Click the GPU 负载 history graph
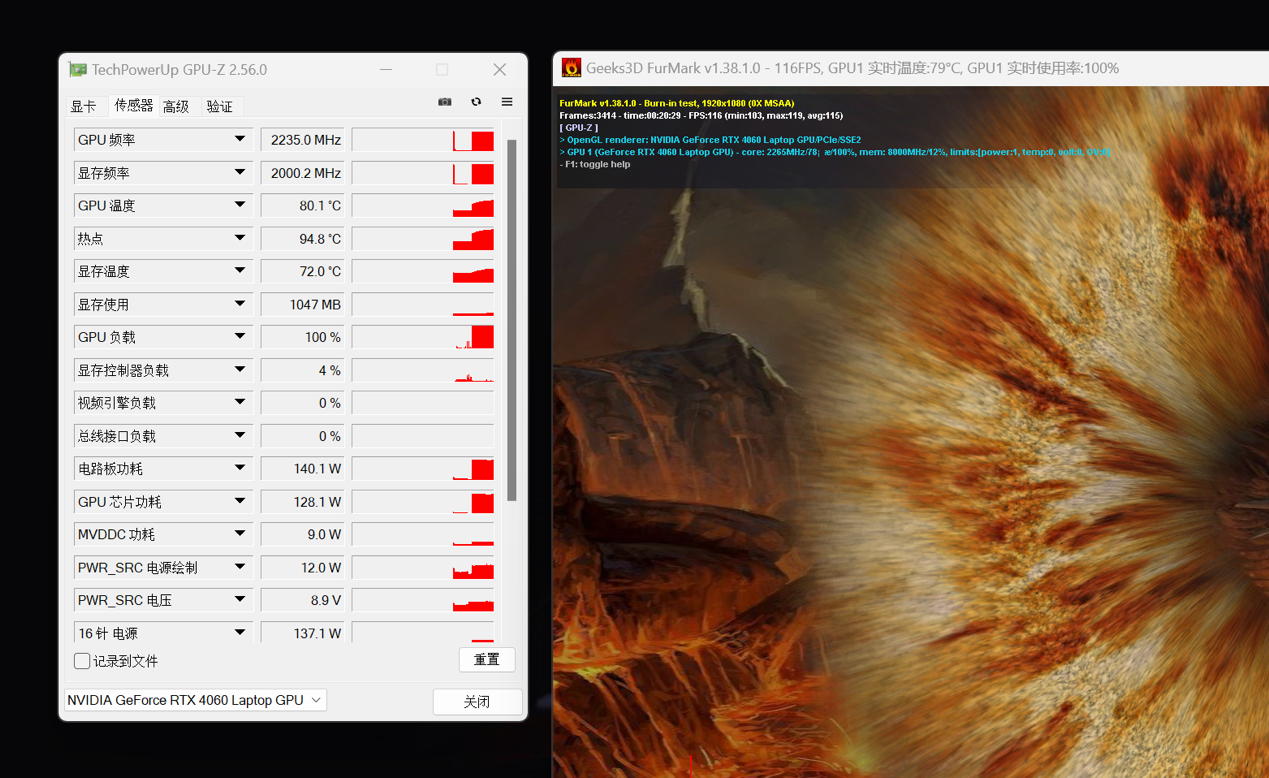1269x778 pixels. (423, 338)
